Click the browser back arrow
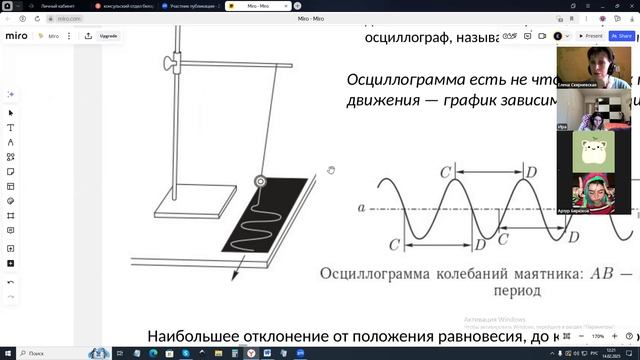This screenshot has height=360, width=640. point(8,19)
